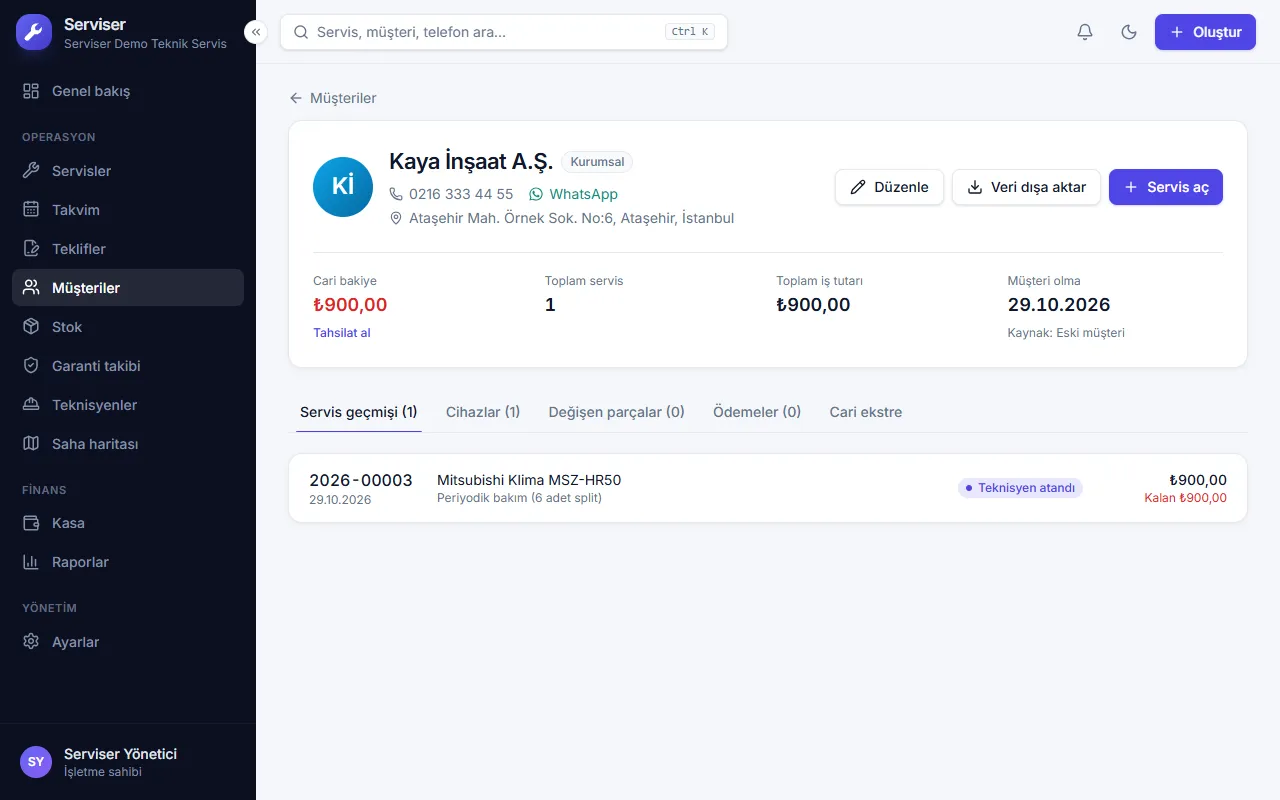Open Takvim calendar icon in sidebar
The image size is (1280, 800).
pos(31,210)
